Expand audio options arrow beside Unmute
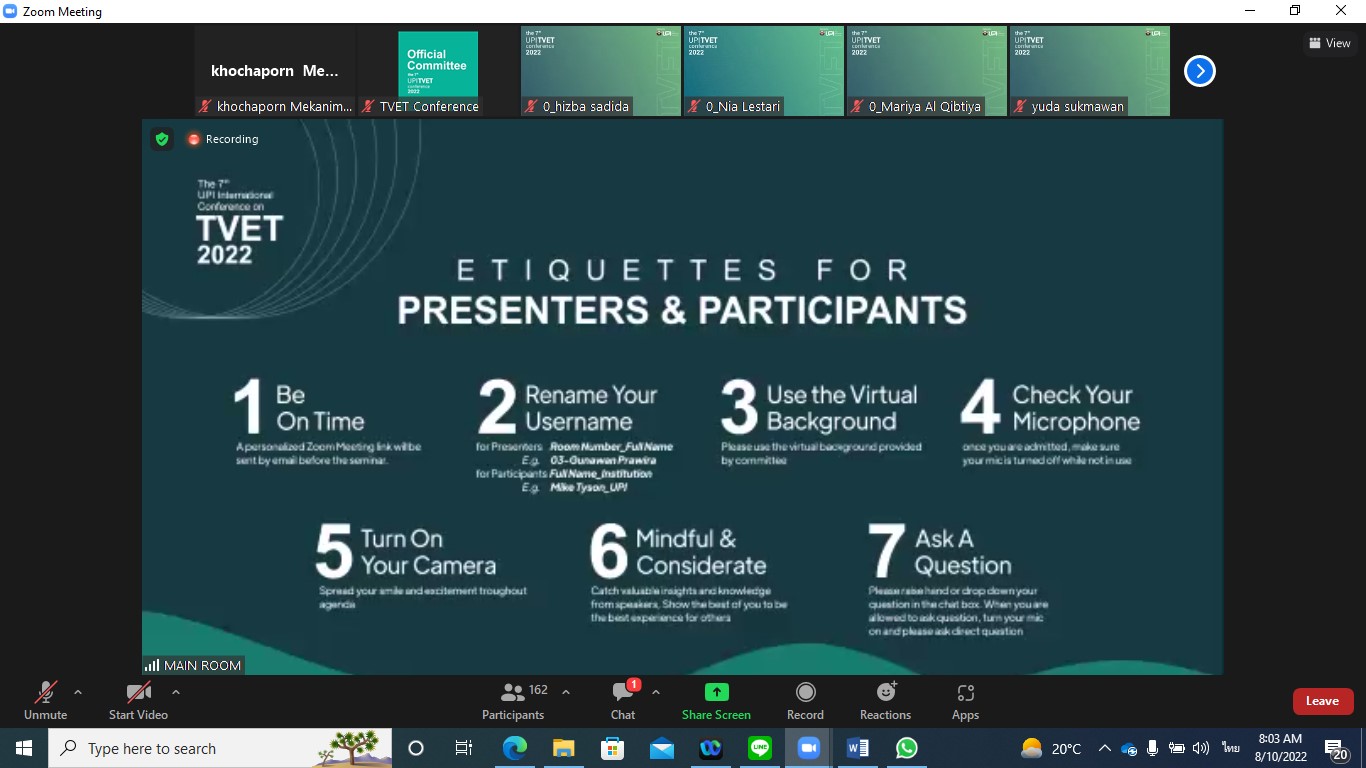This screenshot has width=1366, height=768. [78, 692]
